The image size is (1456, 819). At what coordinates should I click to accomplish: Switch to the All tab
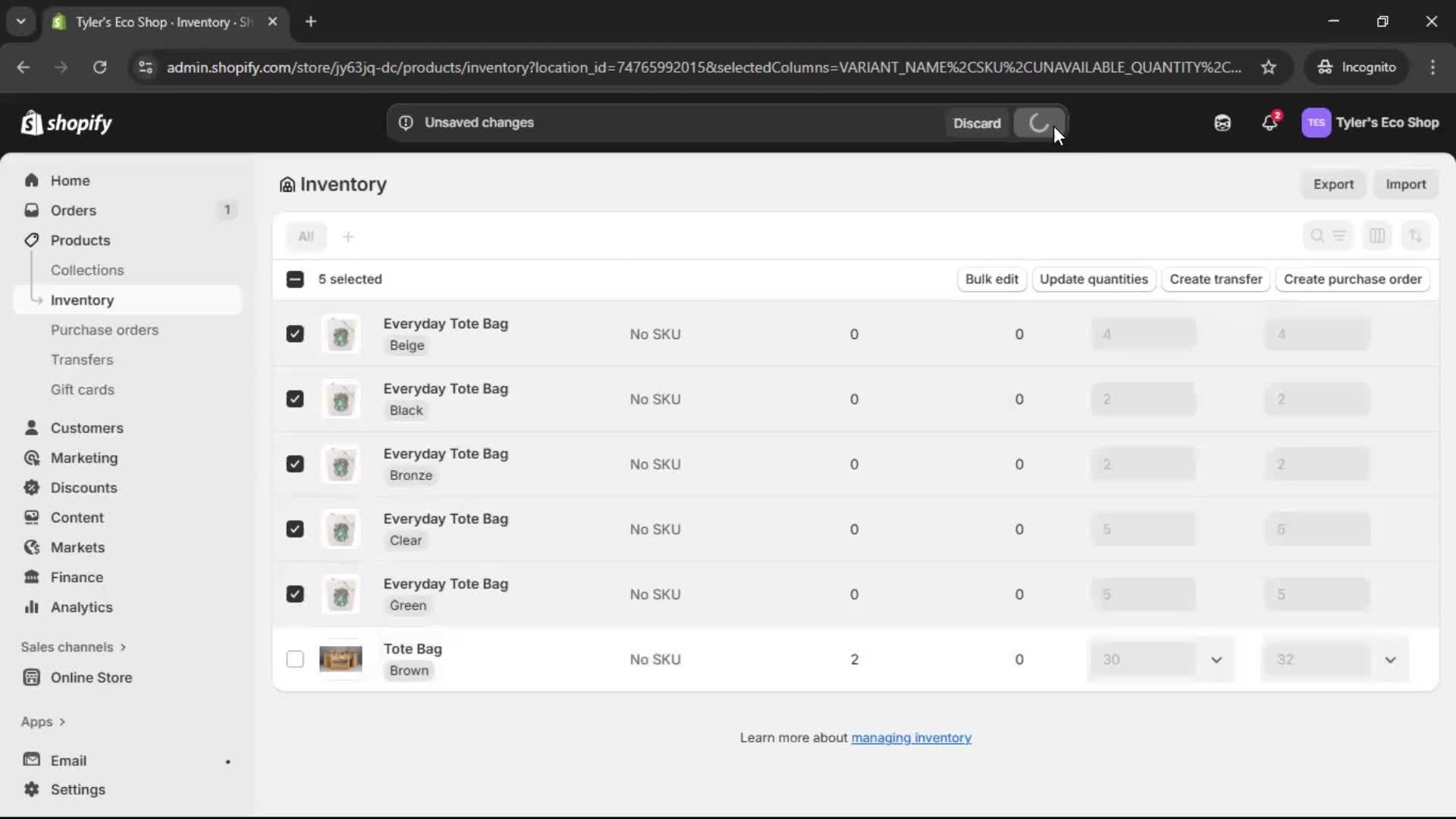306,236
